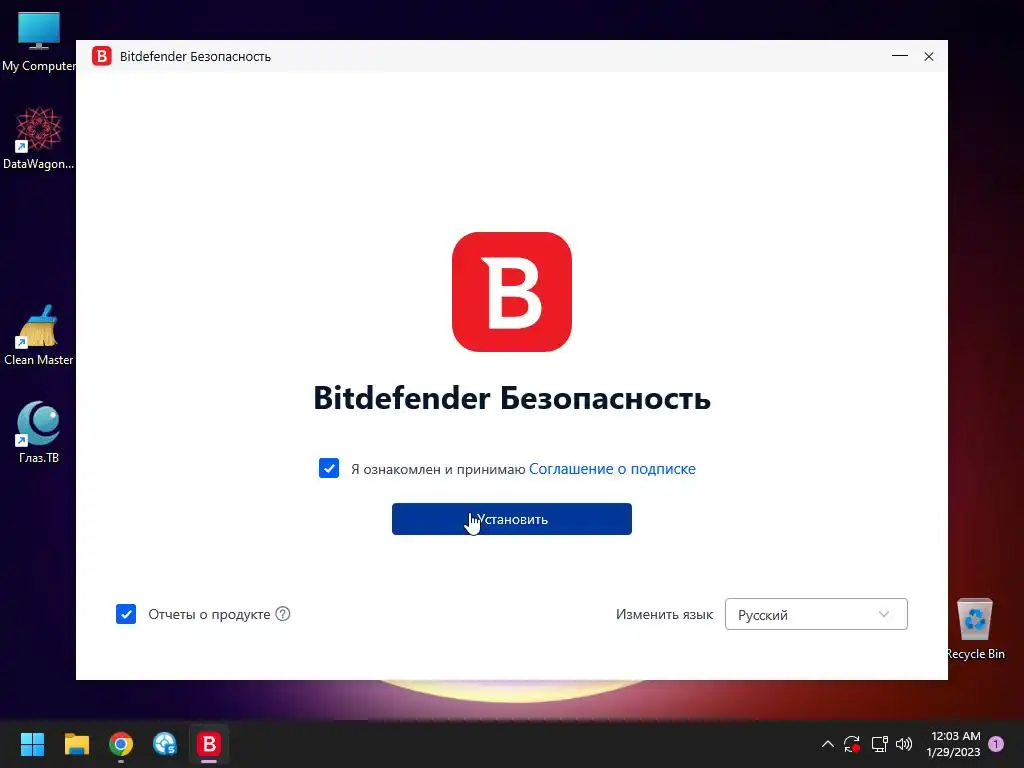Uncheck the subscription agreement acceptance checkbox
This screenshot has width=1024, height=768.
click(x=328, y=468)
